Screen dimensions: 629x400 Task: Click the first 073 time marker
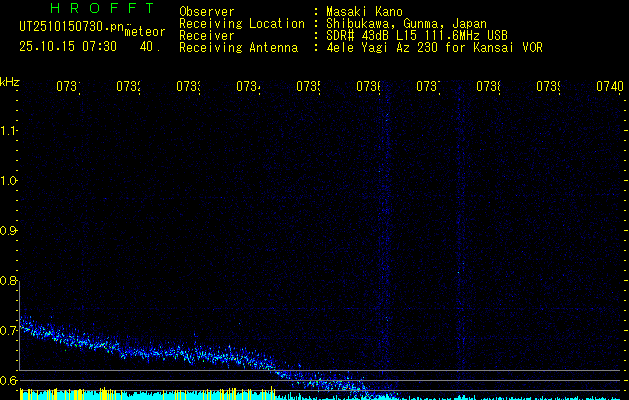(x=67, y=87)
